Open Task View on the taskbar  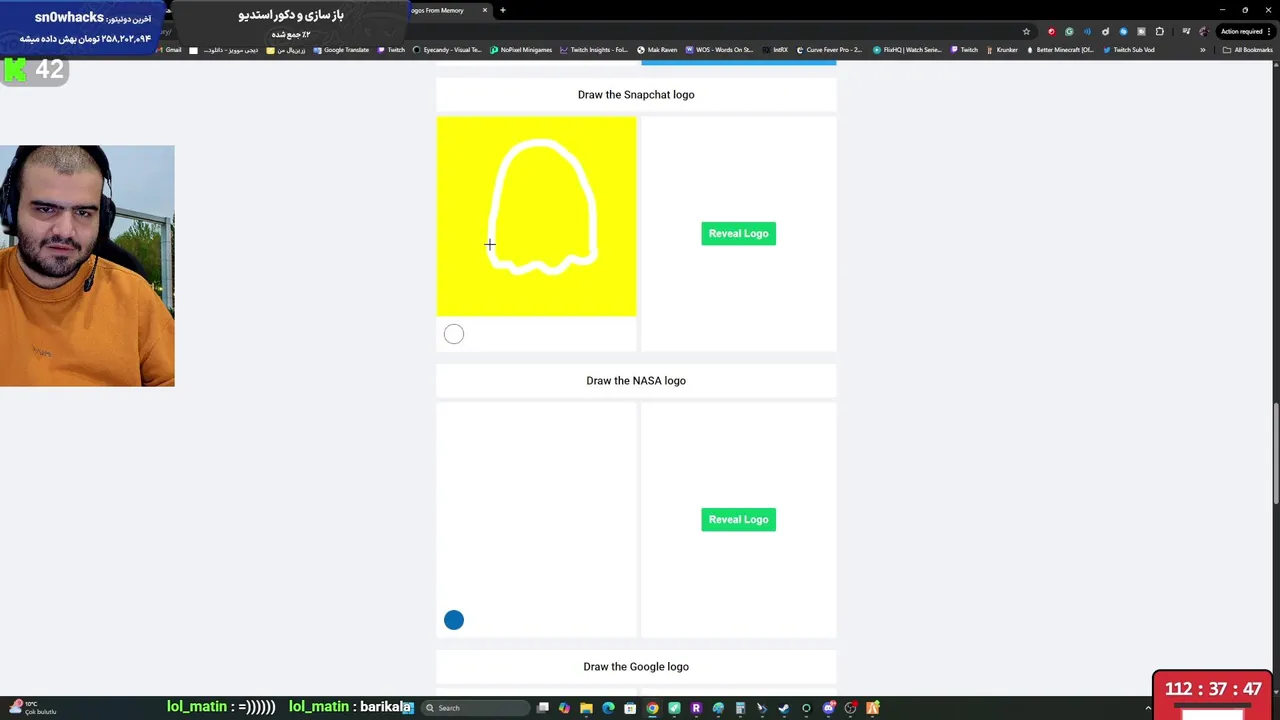tap(542, 708)
